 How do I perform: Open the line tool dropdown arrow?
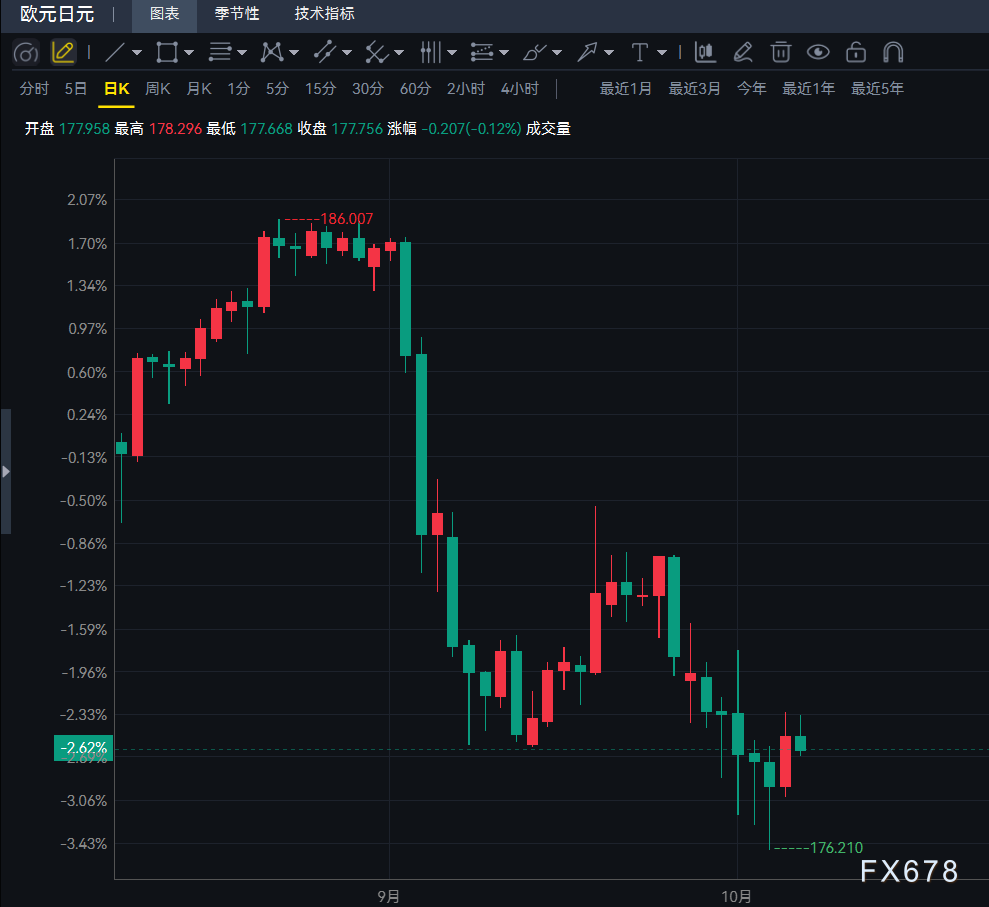(137, 53)
